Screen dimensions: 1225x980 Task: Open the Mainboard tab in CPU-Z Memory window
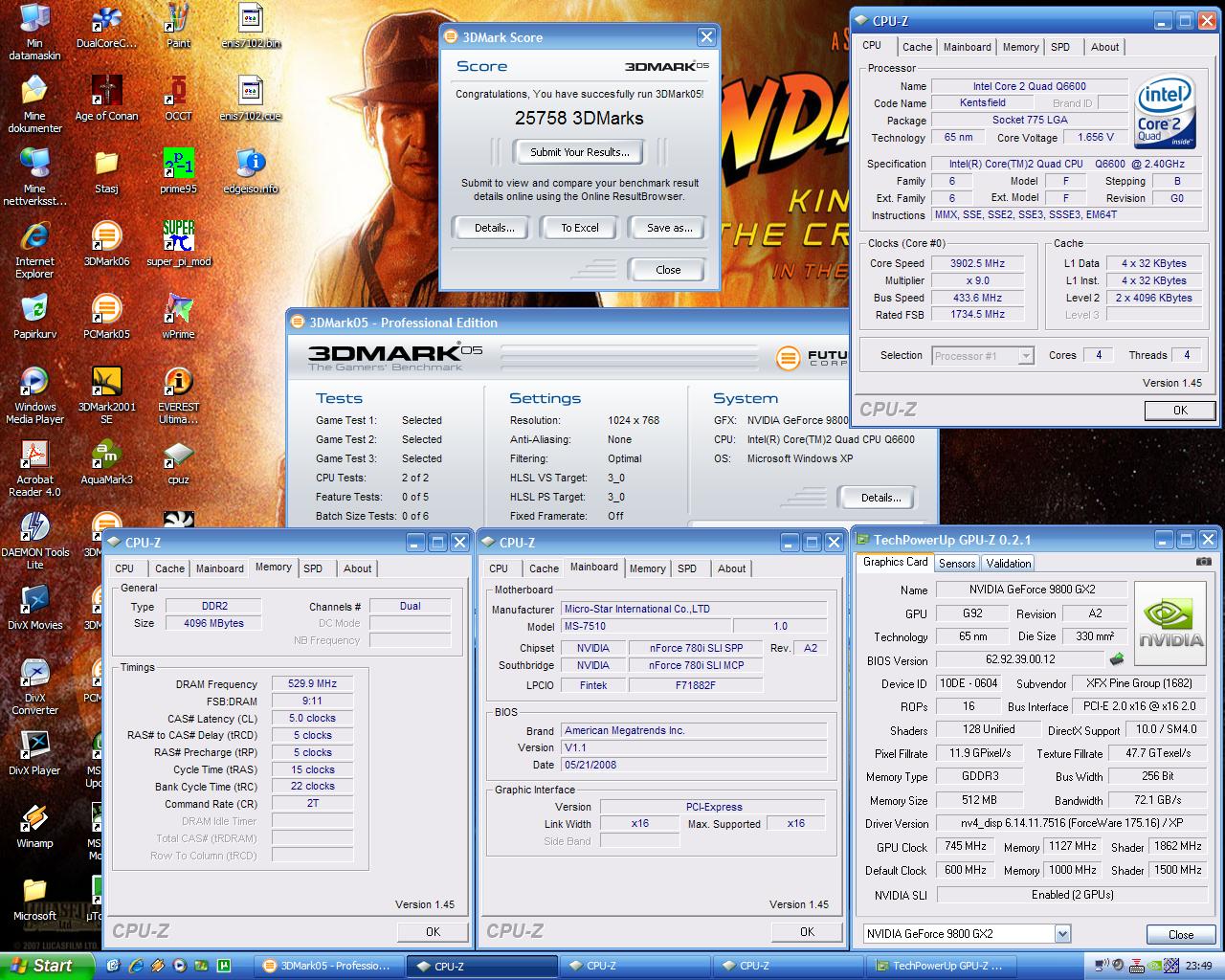click(219, 568)
